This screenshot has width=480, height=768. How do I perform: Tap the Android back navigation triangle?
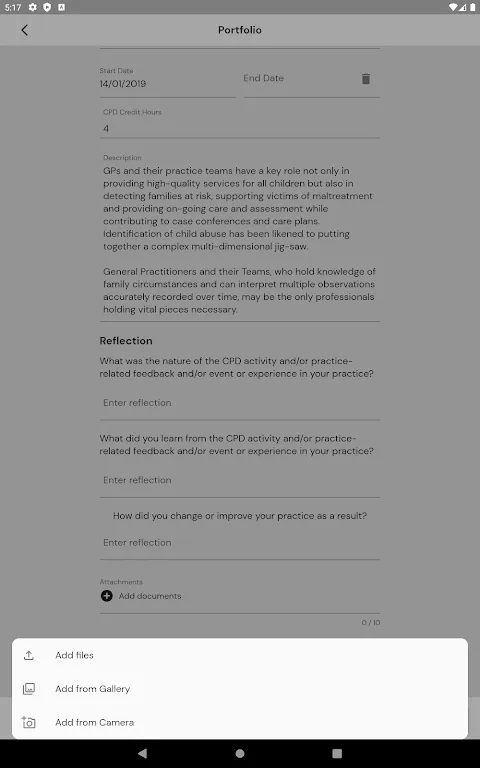click(142, 753)
